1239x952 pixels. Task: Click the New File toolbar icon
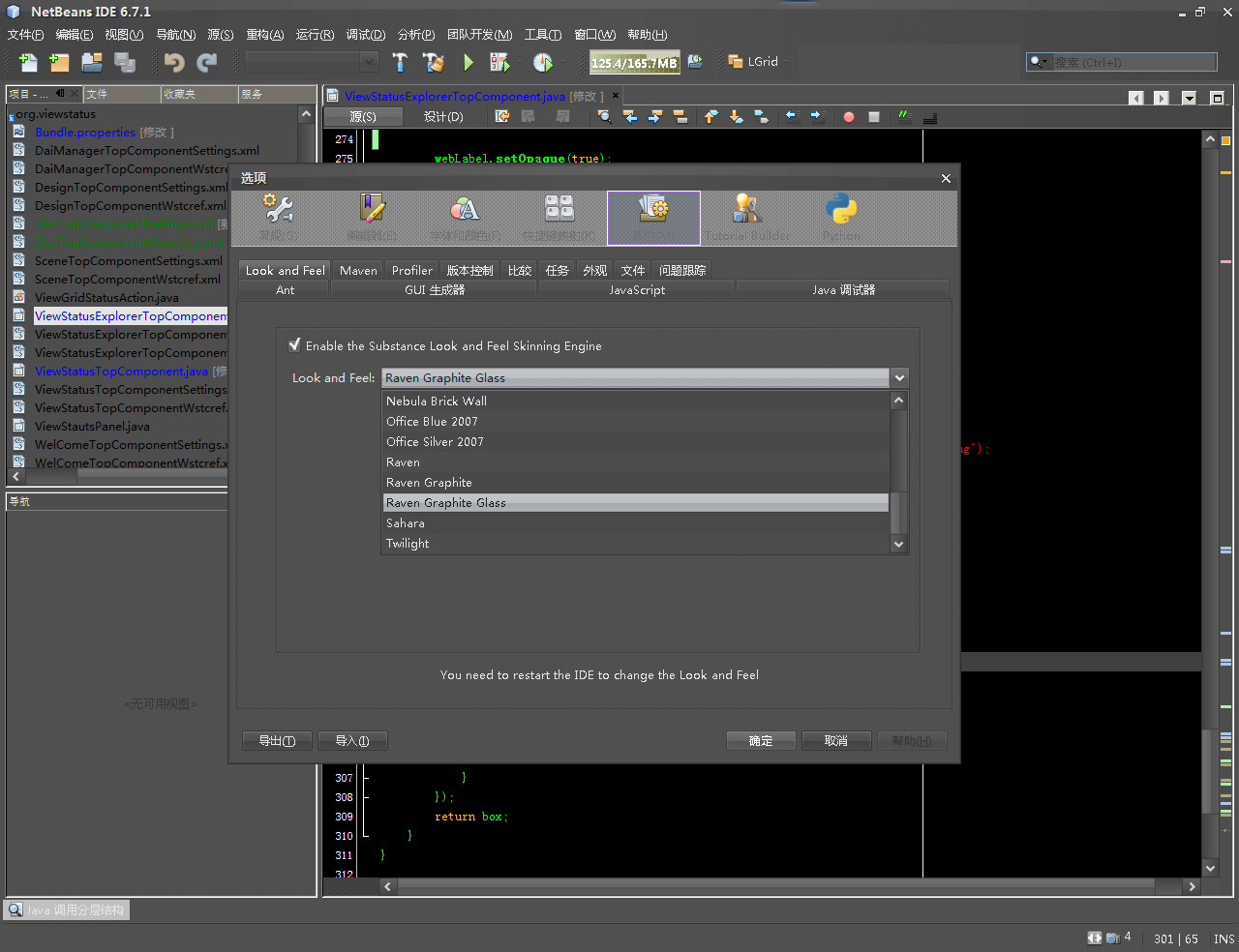coord(28,63)
